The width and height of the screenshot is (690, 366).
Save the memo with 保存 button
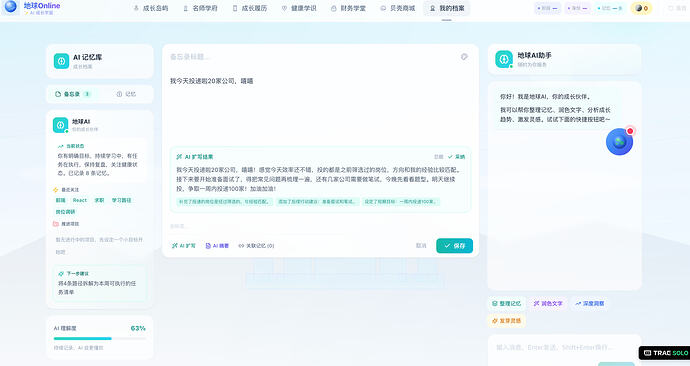click(455, 245)
